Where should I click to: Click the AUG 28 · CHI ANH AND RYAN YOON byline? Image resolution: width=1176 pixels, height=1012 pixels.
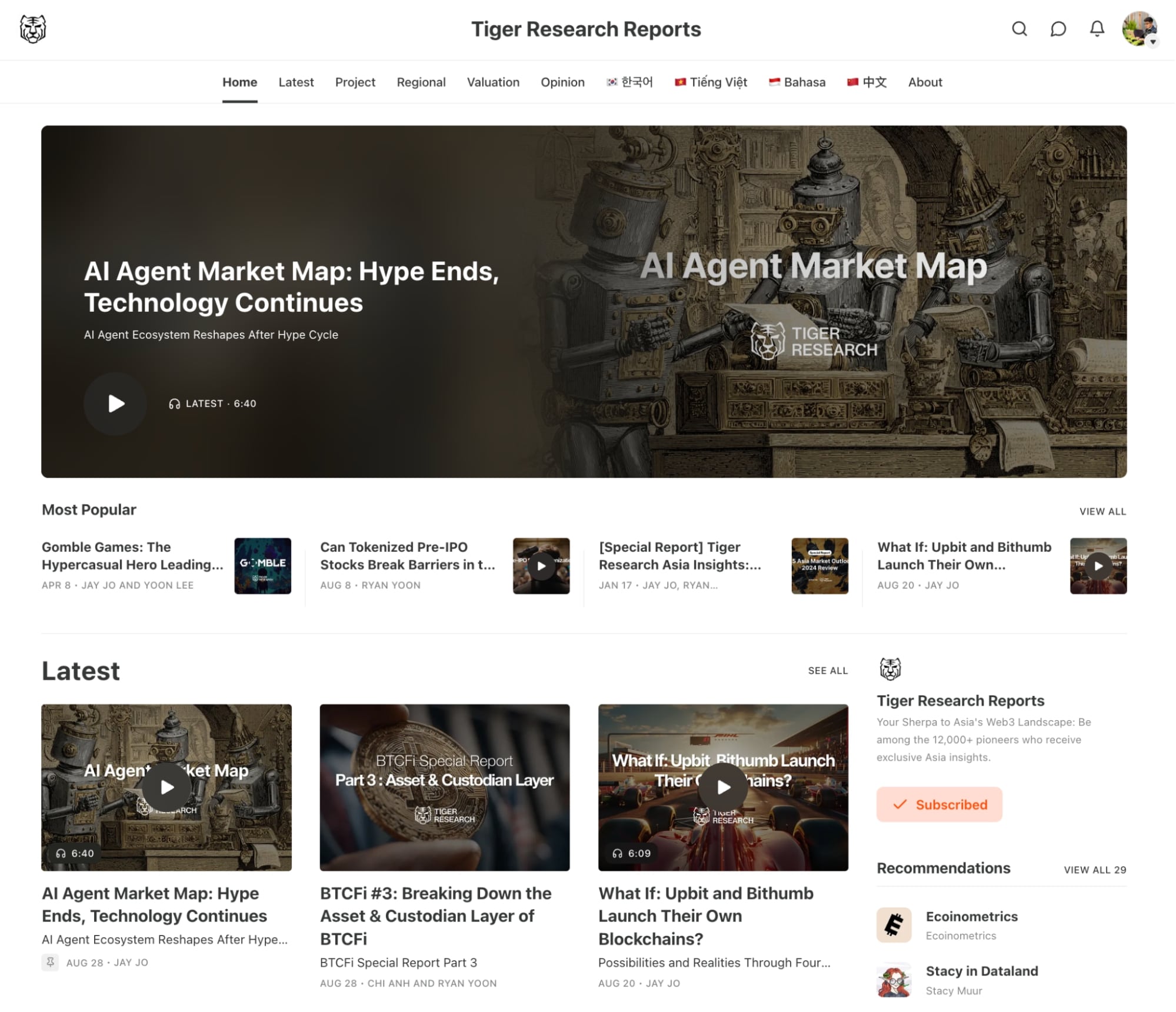click(408, 983)
